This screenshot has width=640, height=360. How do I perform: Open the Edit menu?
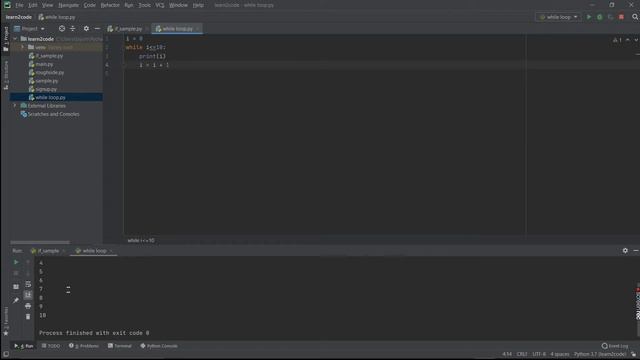pyautogui.click(x=33, y=5)
